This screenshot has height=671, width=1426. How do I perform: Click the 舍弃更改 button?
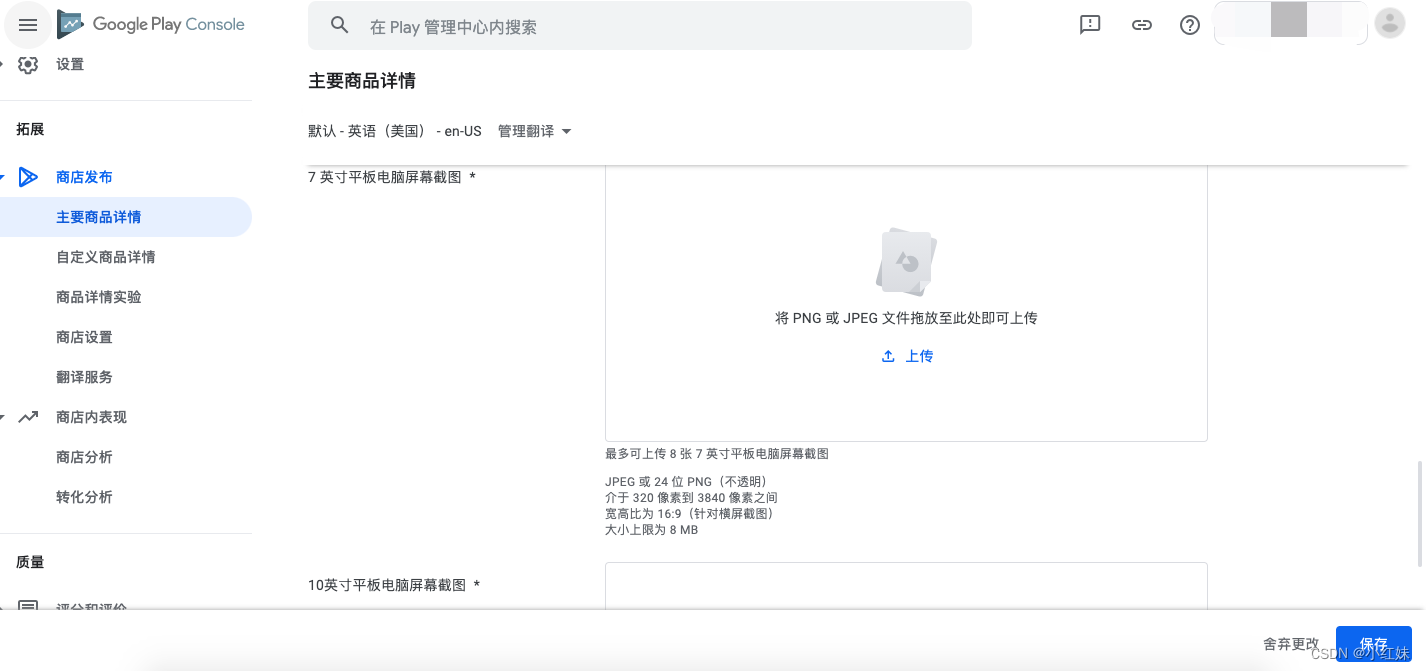point(1289,644)
